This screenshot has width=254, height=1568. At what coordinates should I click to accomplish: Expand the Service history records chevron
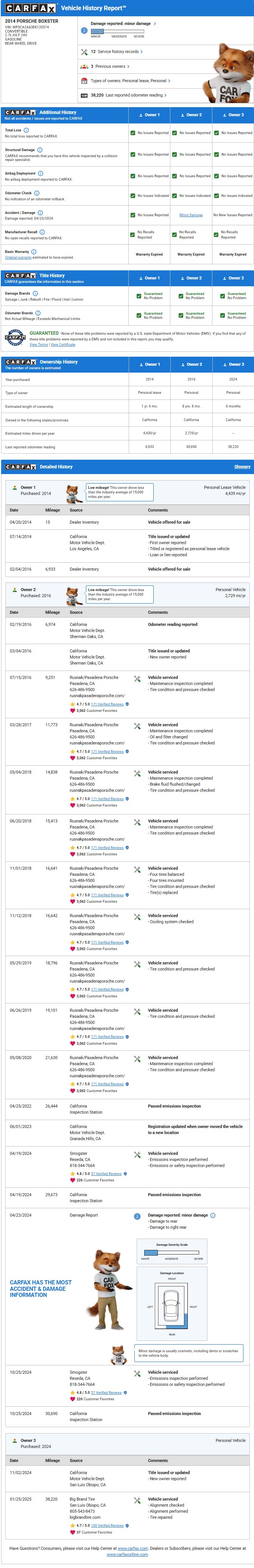click(141, 52)
